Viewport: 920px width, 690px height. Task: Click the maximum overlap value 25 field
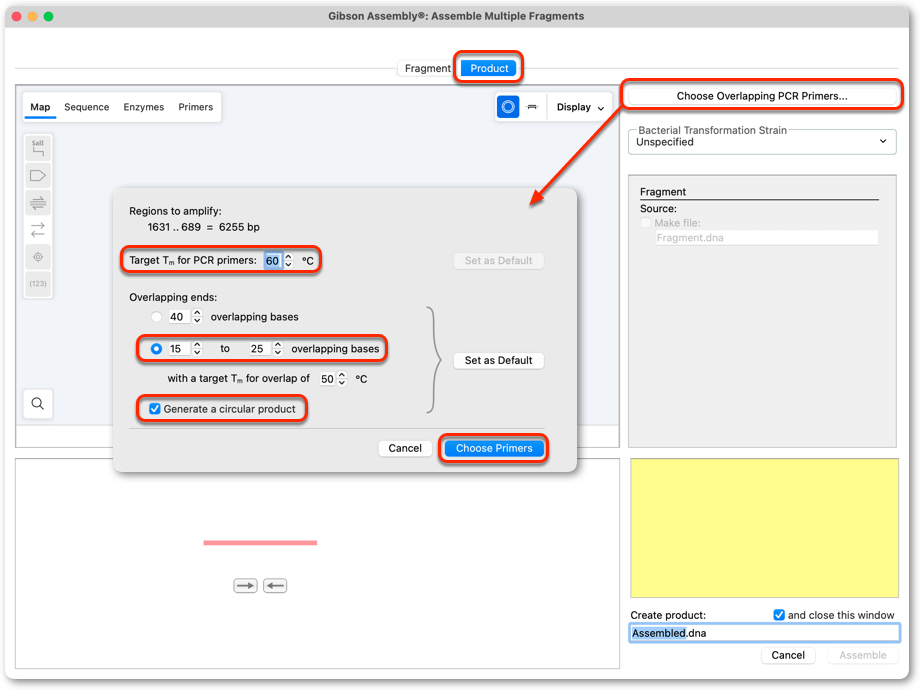point(259,349)
